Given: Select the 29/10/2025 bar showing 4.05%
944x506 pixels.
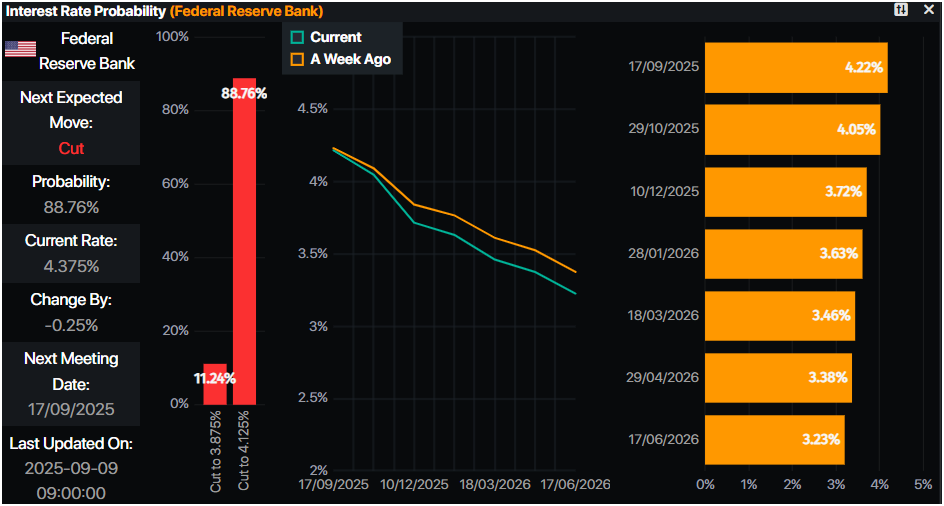Looking at the screenshot, I should pyautogui.click(x=792, y=129).
